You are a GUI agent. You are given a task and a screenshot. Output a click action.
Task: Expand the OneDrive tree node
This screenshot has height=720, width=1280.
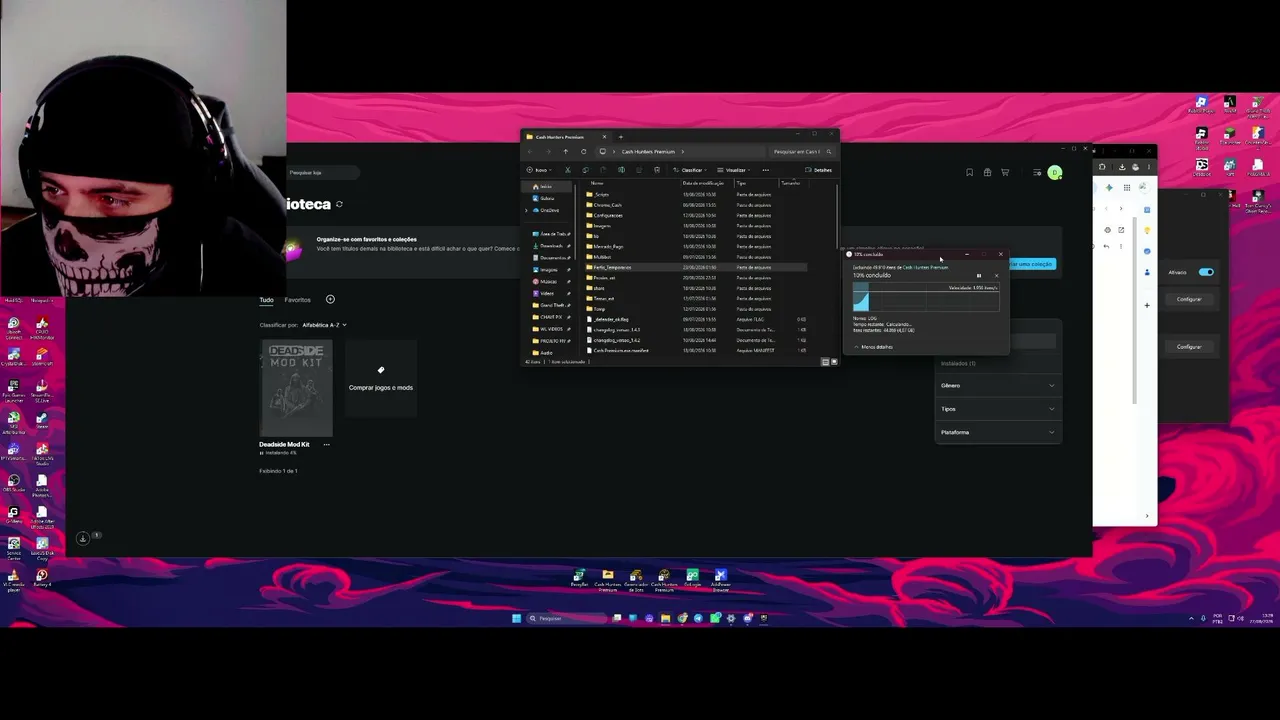[527, 210]
